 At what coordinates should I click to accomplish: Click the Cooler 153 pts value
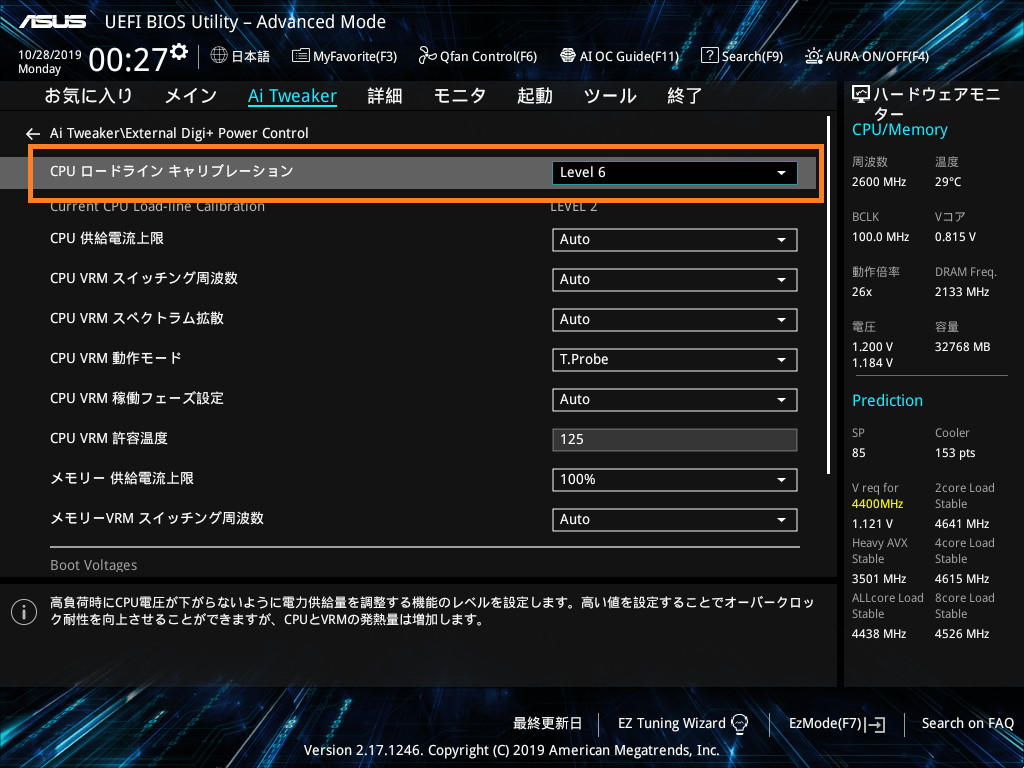955,453
